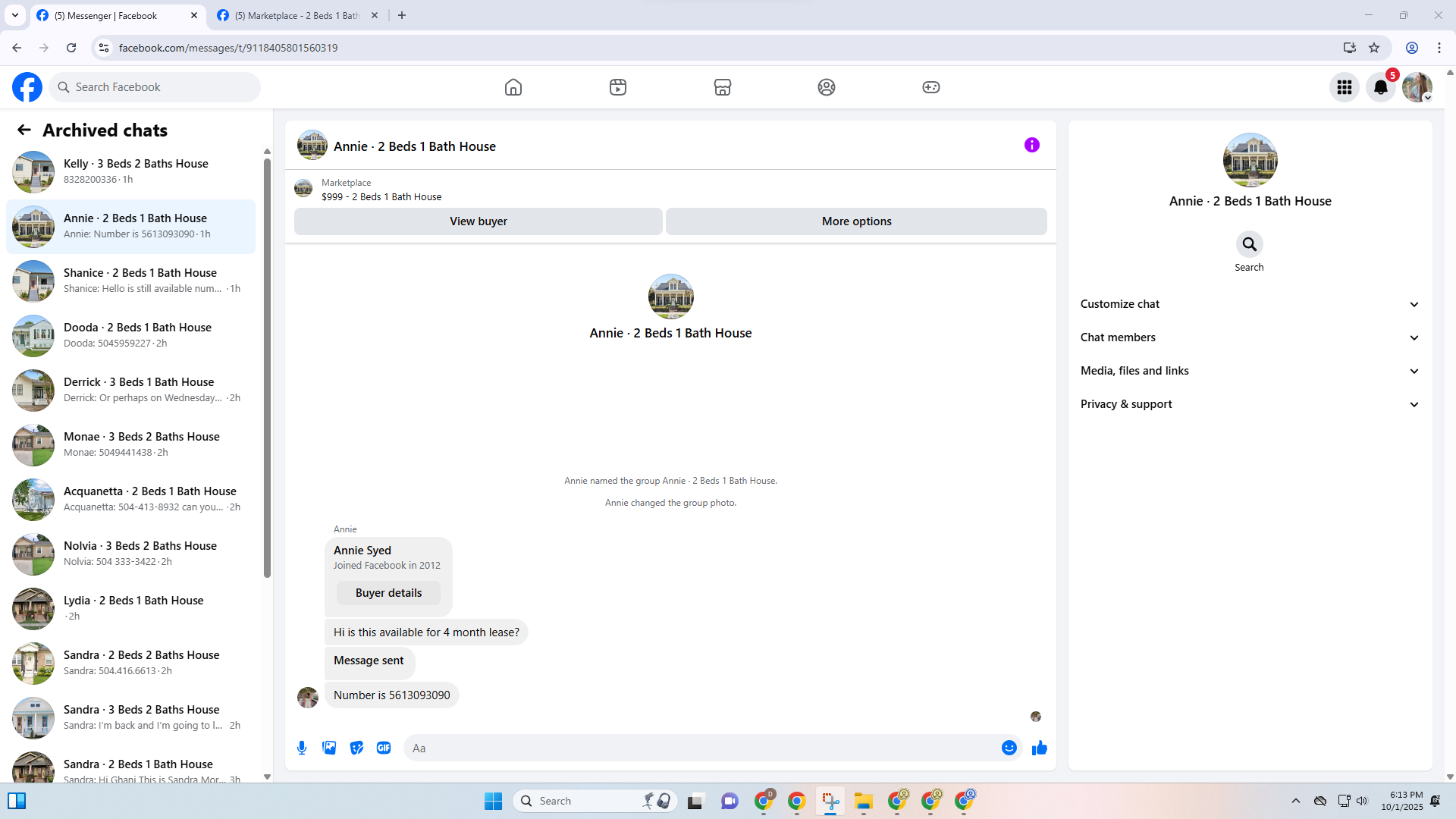This screenshot has height=819, width=1456.
Task: Search in conversation magnifier icon
Action: pos(1250,244)
